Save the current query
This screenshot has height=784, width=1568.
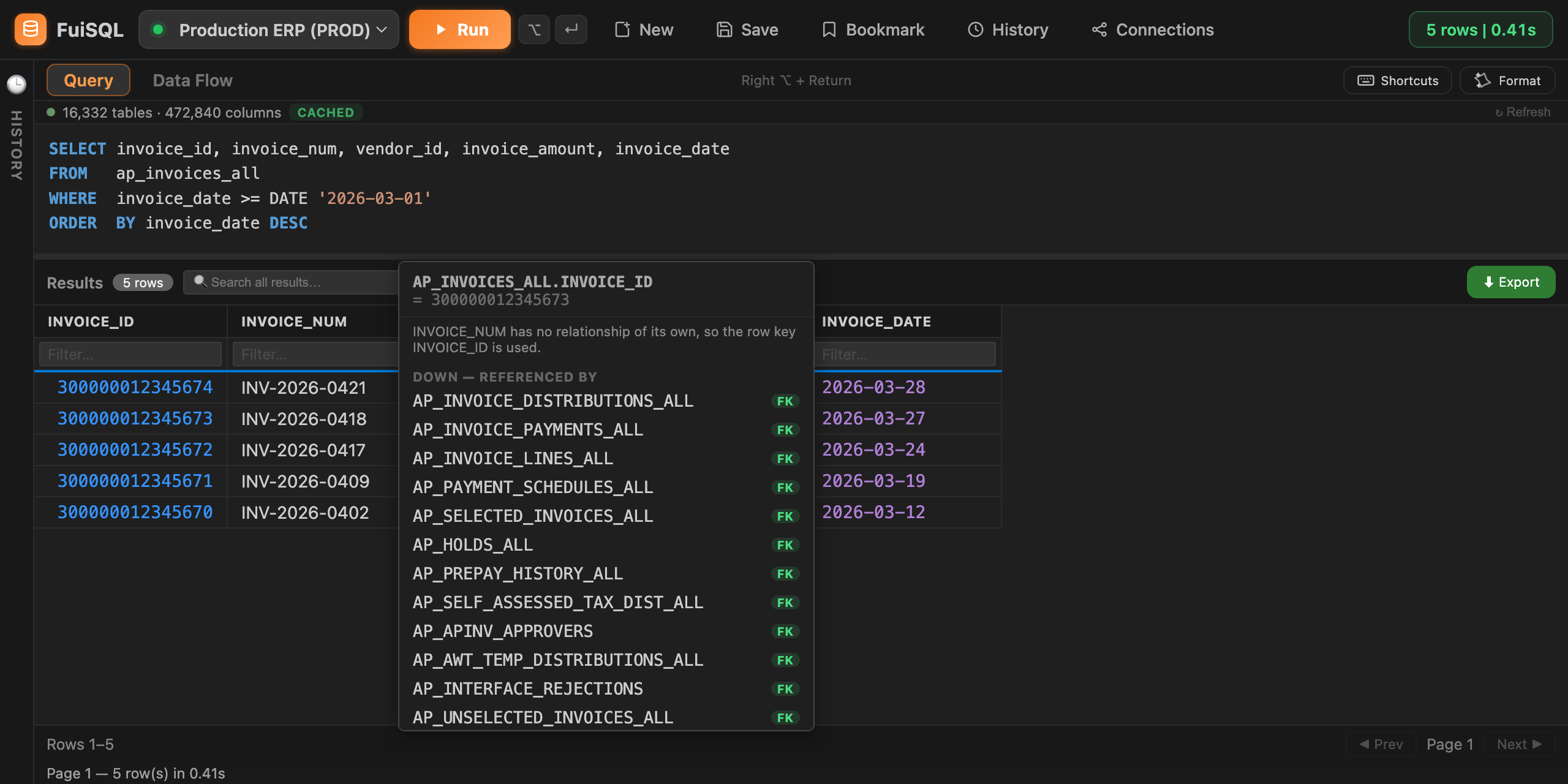click(747, 29)
